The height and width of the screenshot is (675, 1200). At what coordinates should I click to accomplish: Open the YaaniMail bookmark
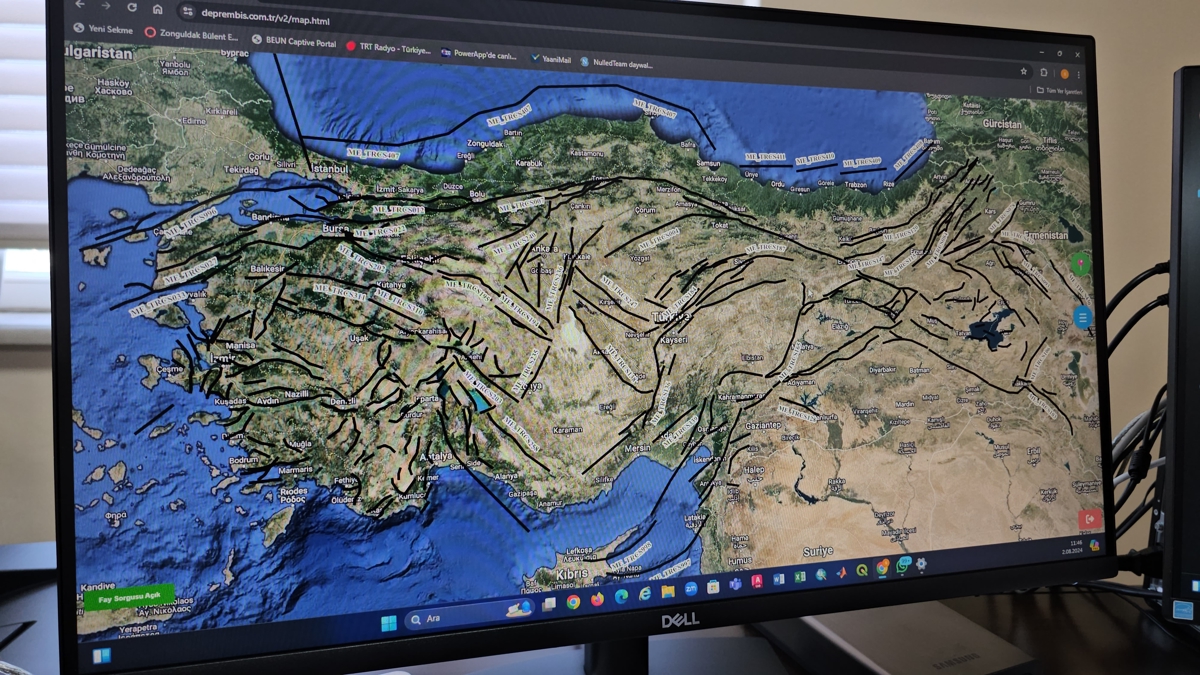[551, 59]
